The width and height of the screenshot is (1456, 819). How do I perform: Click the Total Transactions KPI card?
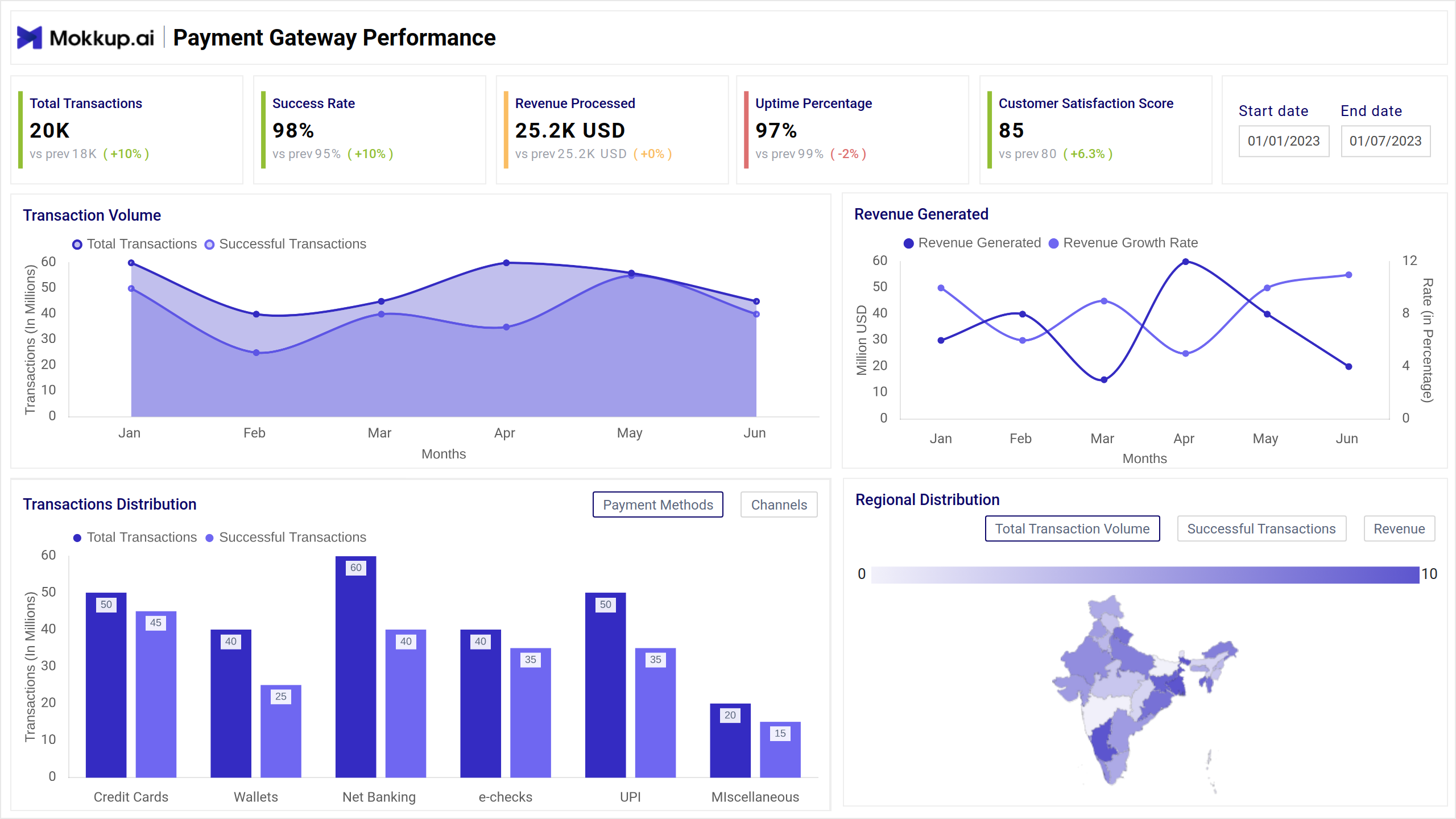(x=127, y=130)
